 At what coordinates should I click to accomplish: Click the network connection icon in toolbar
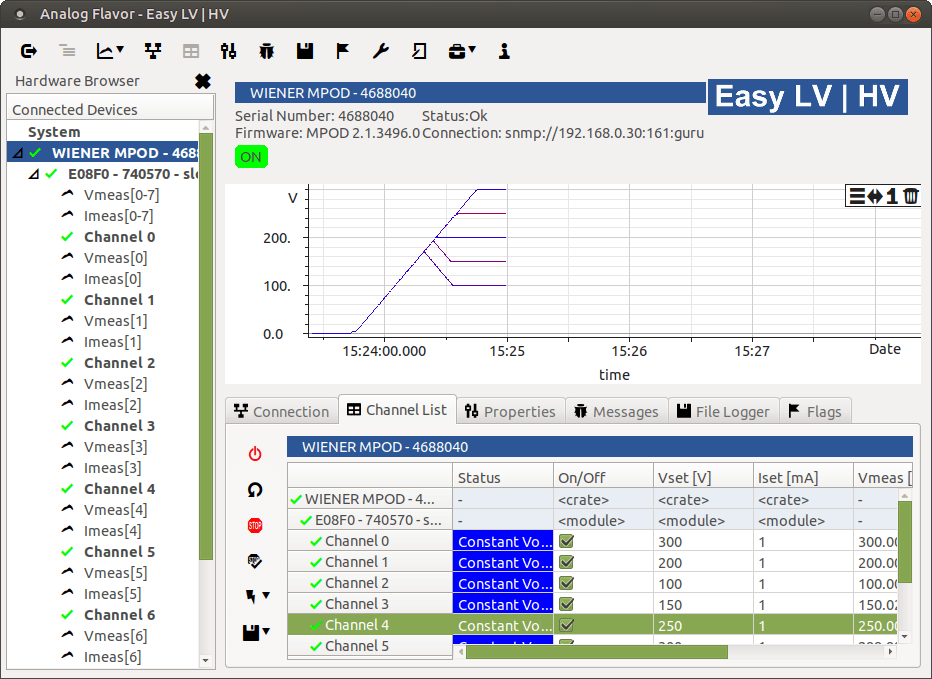[x=153, y=51]
